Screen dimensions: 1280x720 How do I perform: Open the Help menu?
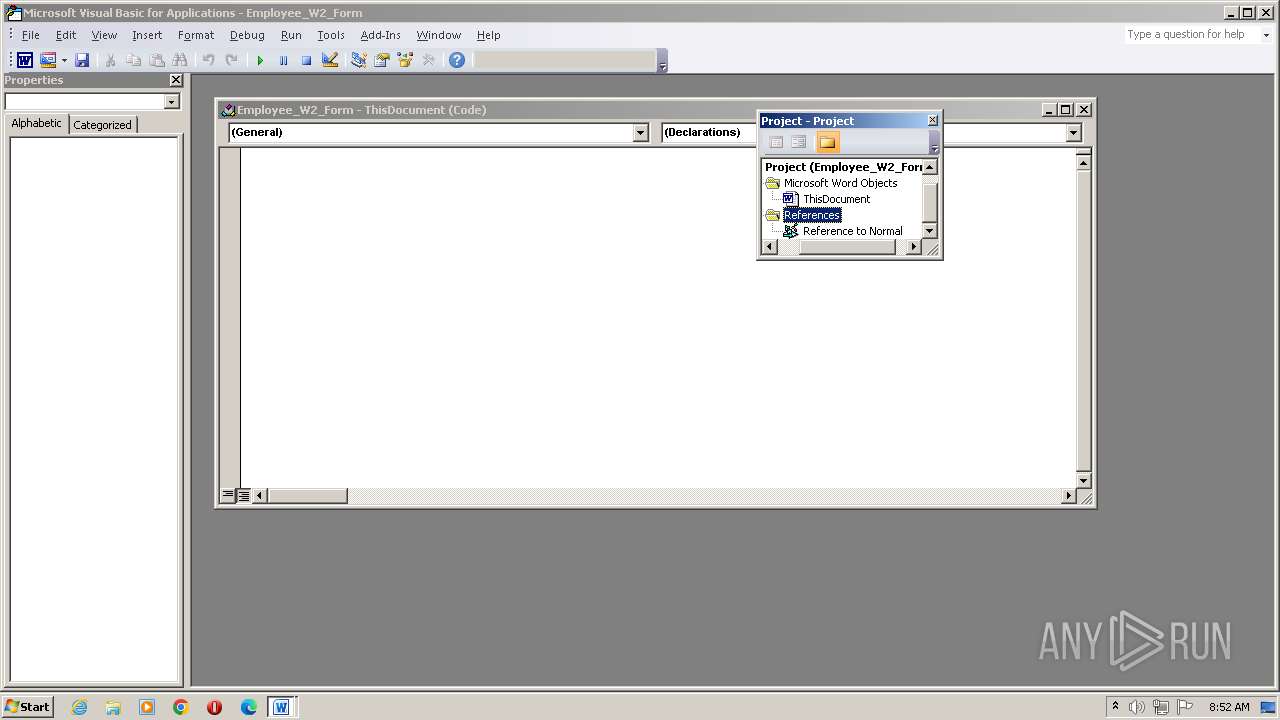click(488, 35)
